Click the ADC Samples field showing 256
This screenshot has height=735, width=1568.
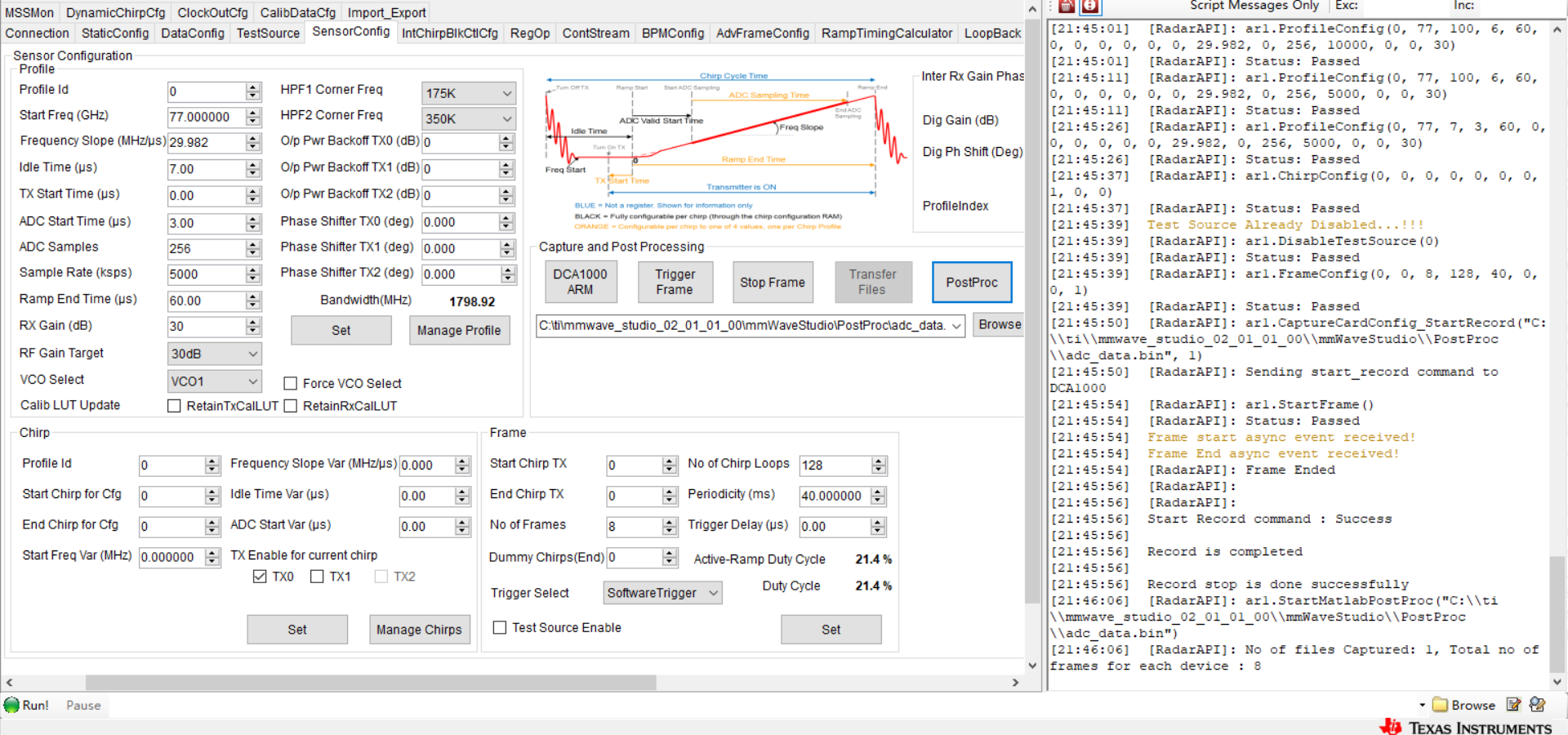pyautogui.click(x=206, y=248)
